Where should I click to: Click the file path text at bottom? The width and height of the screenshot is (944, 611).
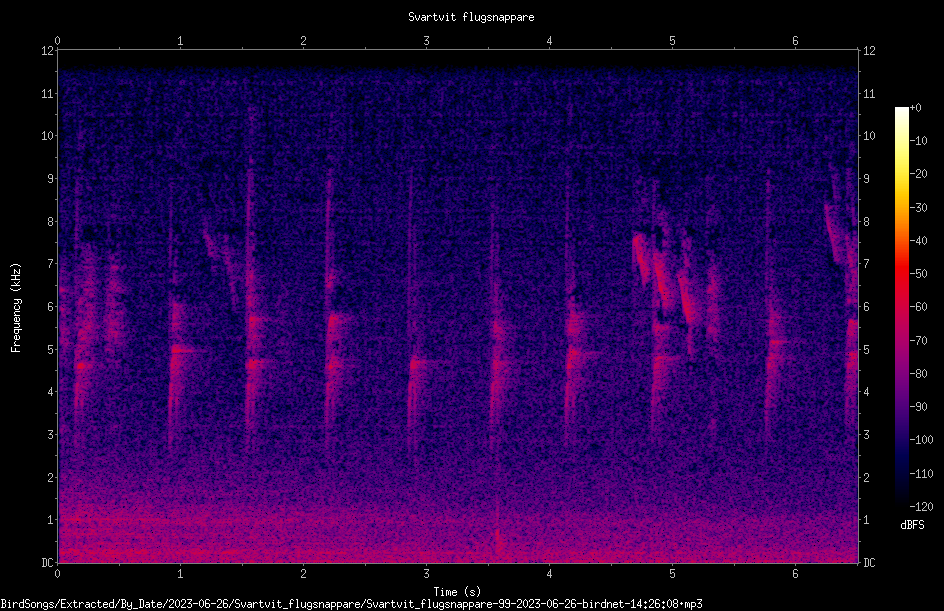point(351,604)
